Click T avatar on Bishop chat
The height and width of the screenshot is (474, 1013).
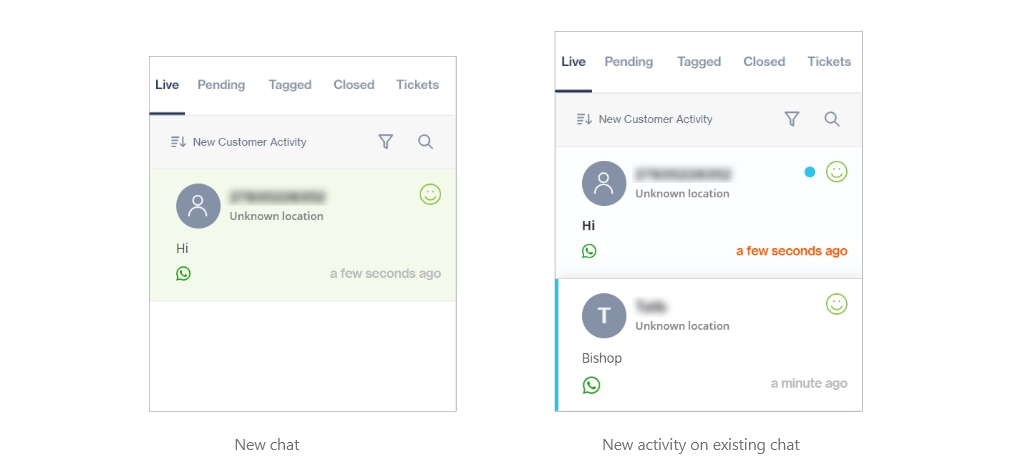click(604, 316)
